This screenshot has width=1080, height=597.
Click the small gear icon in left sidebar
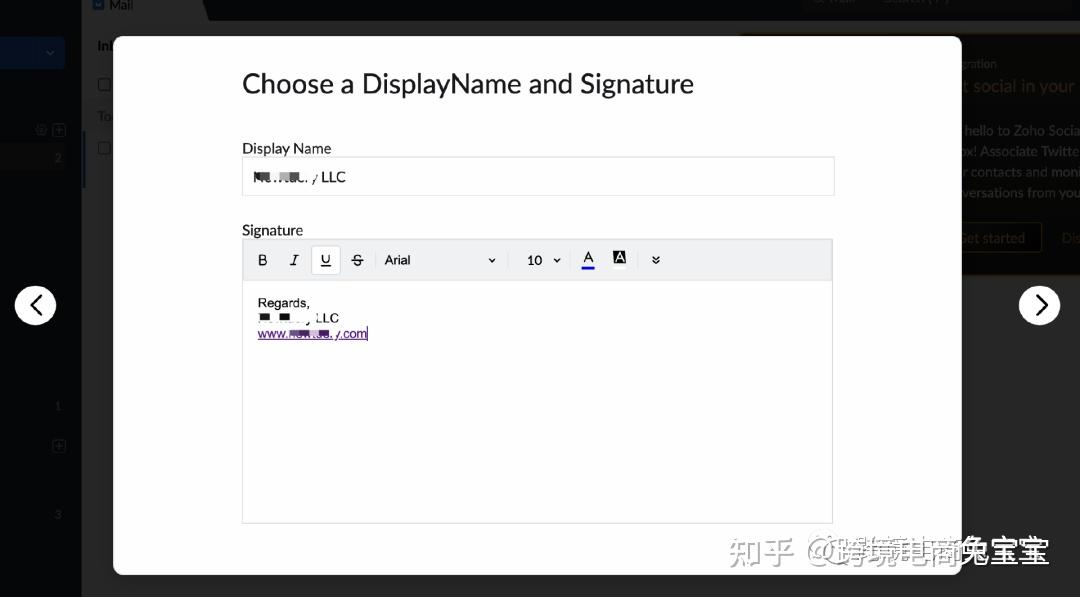41,130
